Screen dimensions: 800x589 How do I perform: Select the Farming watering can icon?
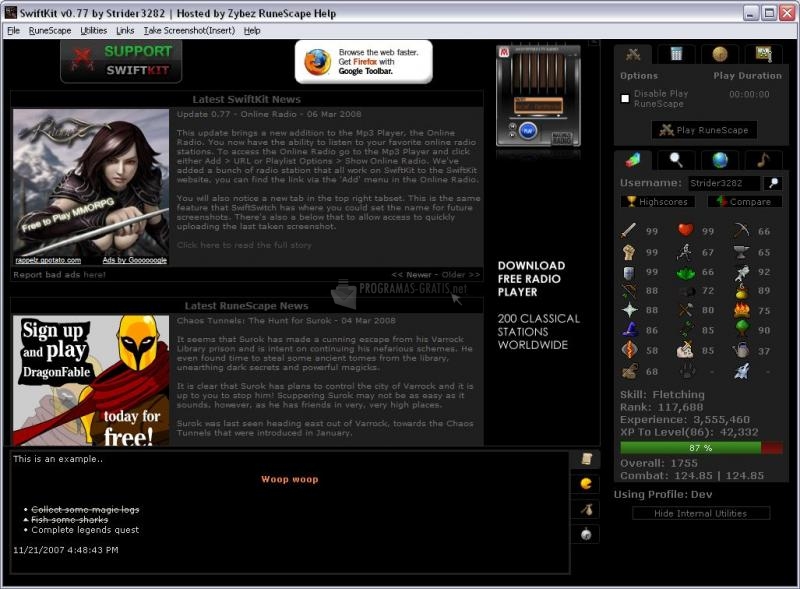pyautogui.click(x=741, y=351)
